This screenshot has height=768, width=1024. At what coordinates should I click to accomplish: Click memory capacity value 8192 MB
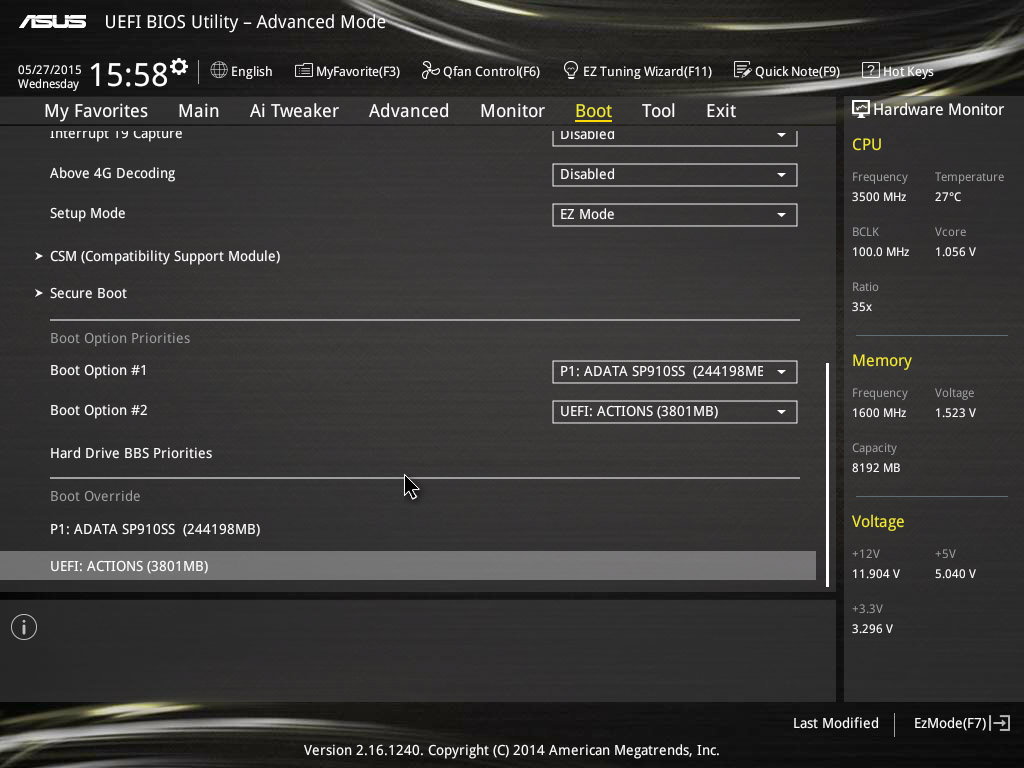click(x=876, y=468)
